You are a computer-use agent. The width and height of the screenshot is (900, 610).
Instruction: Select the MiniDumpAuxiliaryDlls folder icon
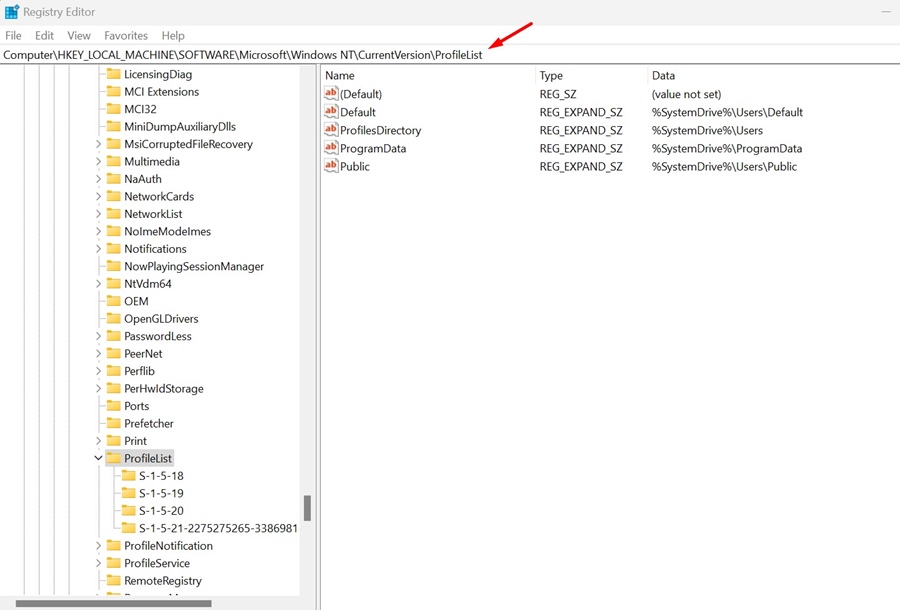(x=114, y=126)
